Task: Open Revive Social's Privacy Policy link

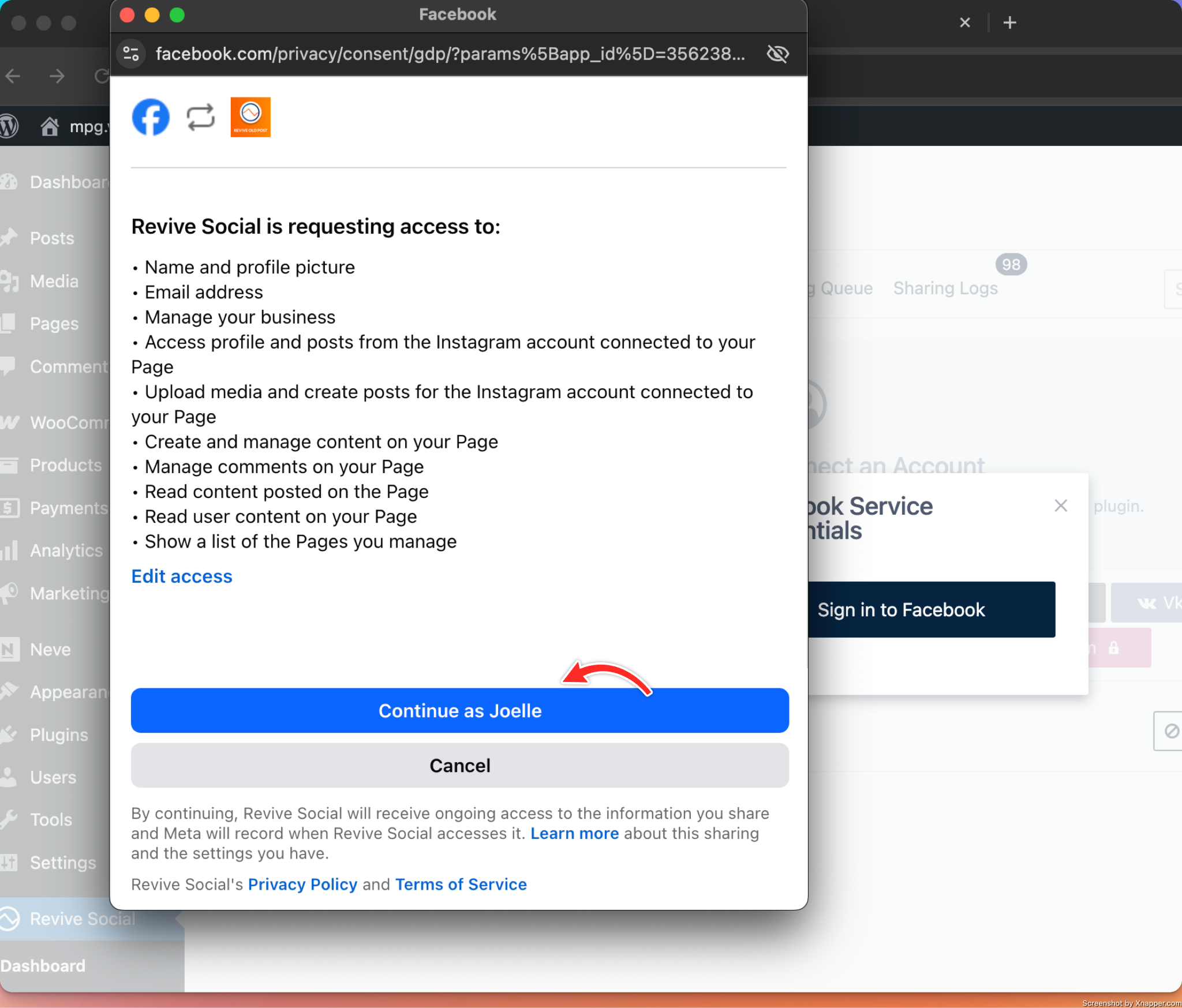Action: (x=302, y=885)
